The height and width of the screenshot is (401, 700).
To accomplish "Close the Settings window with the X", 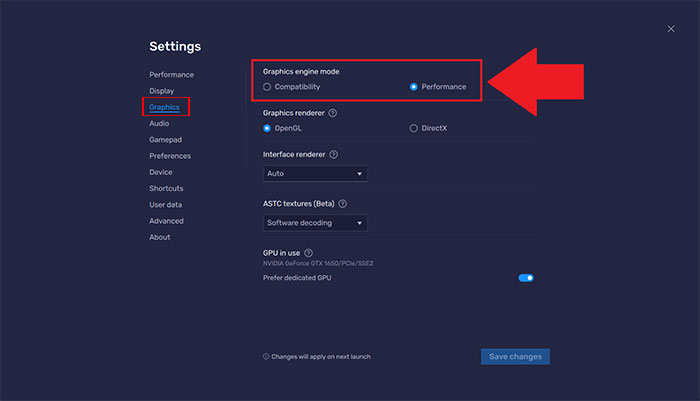I will [x=671, y=29].
